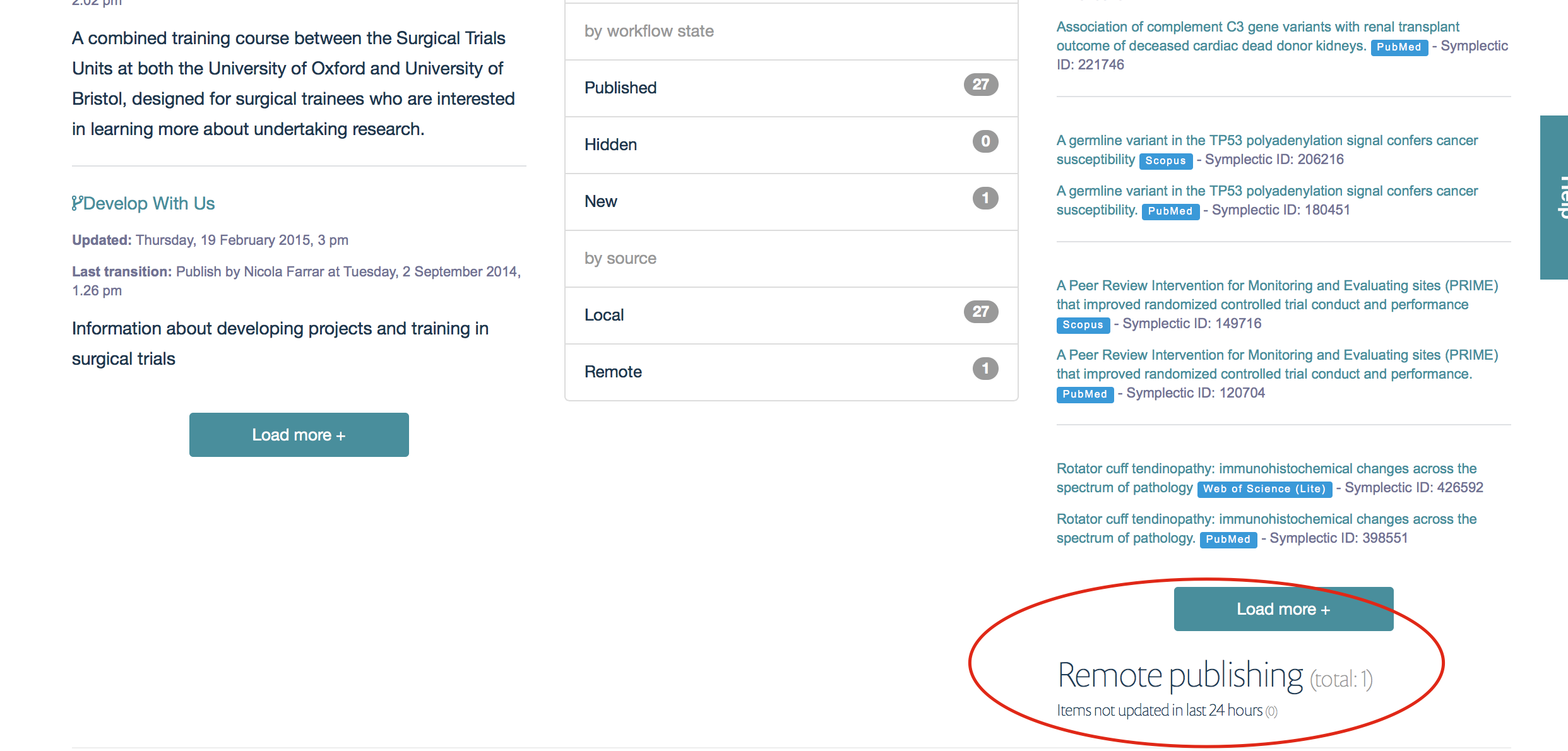Click the Published count badge 27
This screenshot has height=751, width=1568.
pos(980,85)
